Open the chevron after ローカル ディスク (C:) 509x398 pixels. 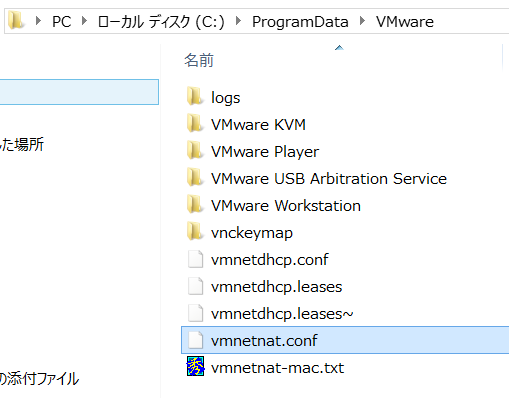(238, 21)
